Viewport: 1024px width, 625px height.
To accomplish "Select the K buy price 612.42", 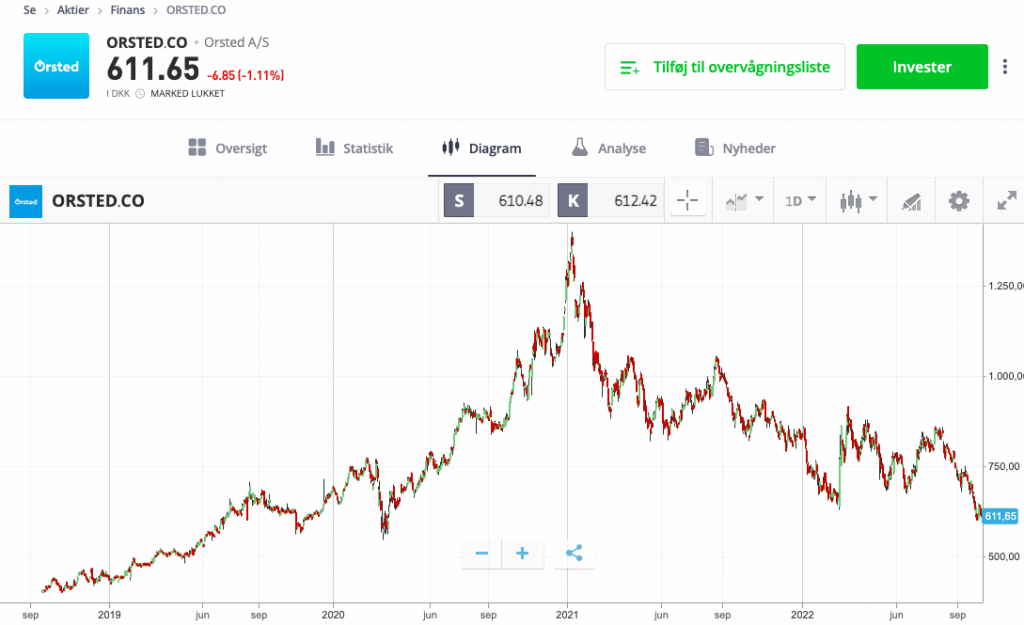I will [612, 201].
